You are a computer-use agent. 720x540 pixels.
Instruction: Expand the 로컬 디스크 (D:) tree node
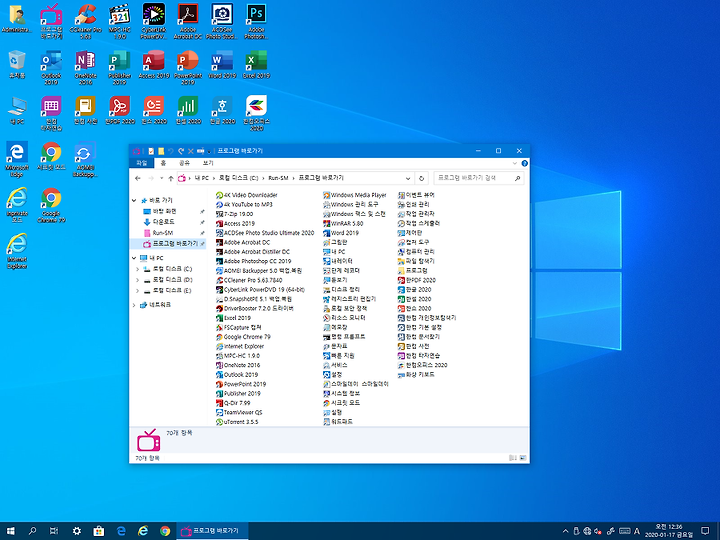click(137, 280)
